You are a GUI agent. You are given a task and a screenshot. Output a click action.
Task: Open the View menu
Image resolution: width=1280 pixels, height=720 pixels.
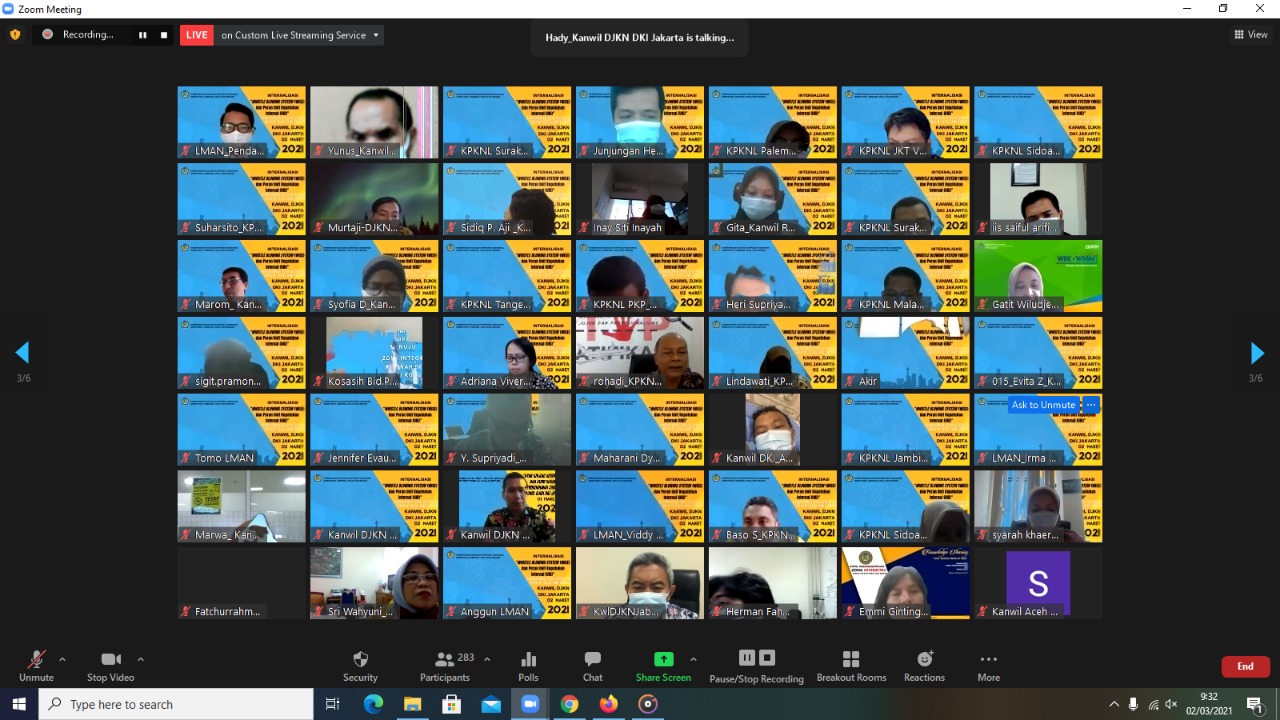1251,35
